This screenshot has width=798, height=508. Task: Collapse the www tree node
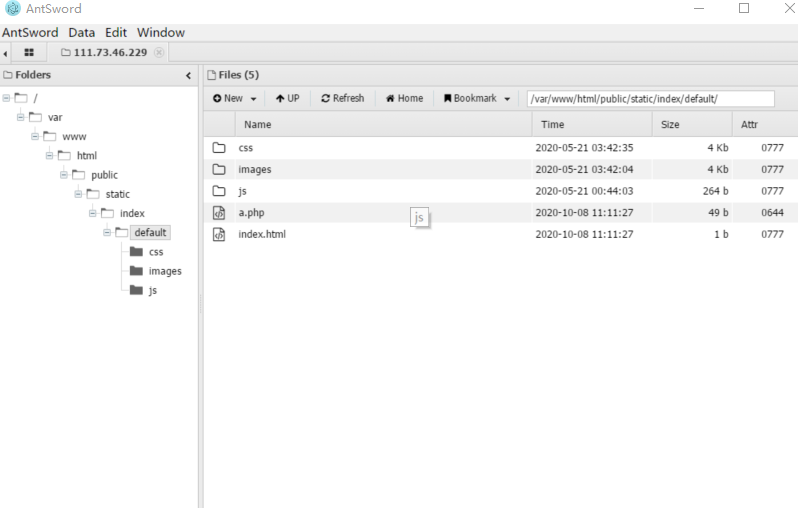[x=35, y=136]
